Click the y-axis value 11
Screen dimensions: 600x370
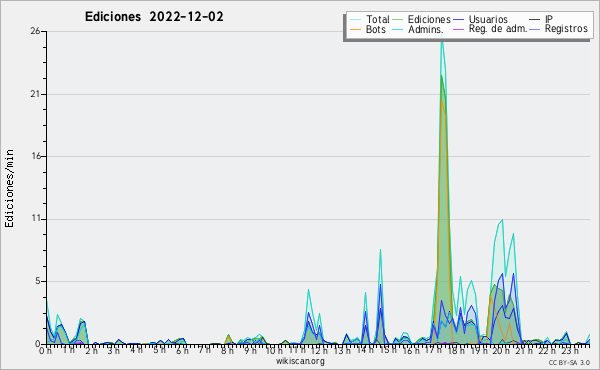pyautogui.click(x=36, y=218)
